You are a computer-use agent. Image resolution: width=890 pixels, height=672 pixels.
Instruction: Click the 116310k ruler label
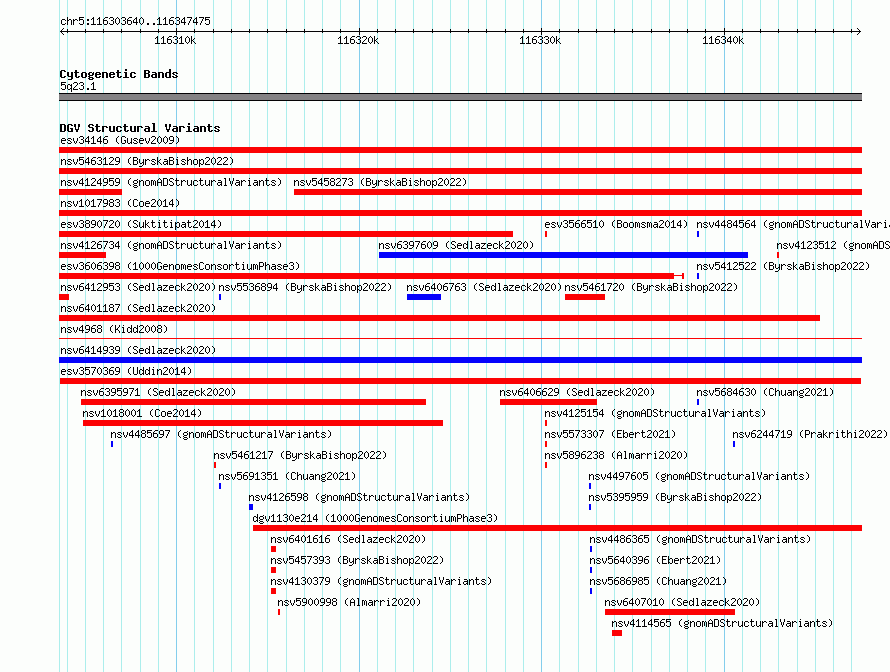point(175,40)
